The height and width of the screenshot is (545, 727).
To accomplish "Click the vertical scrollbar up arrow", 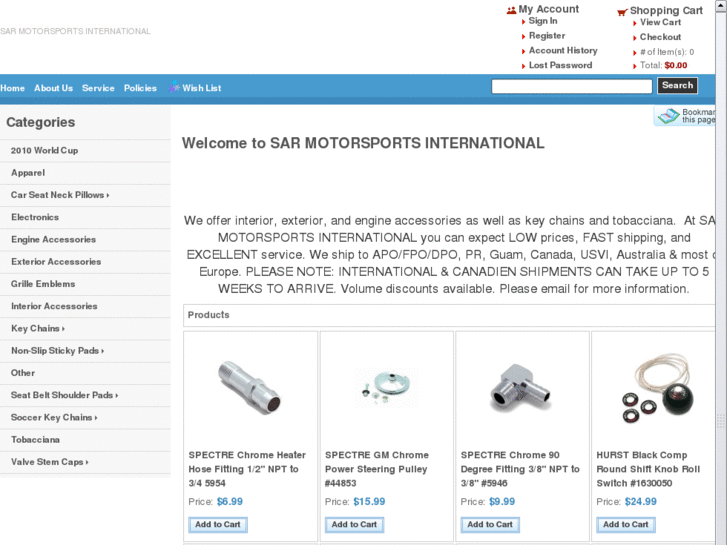I will [x=721, y=4].
